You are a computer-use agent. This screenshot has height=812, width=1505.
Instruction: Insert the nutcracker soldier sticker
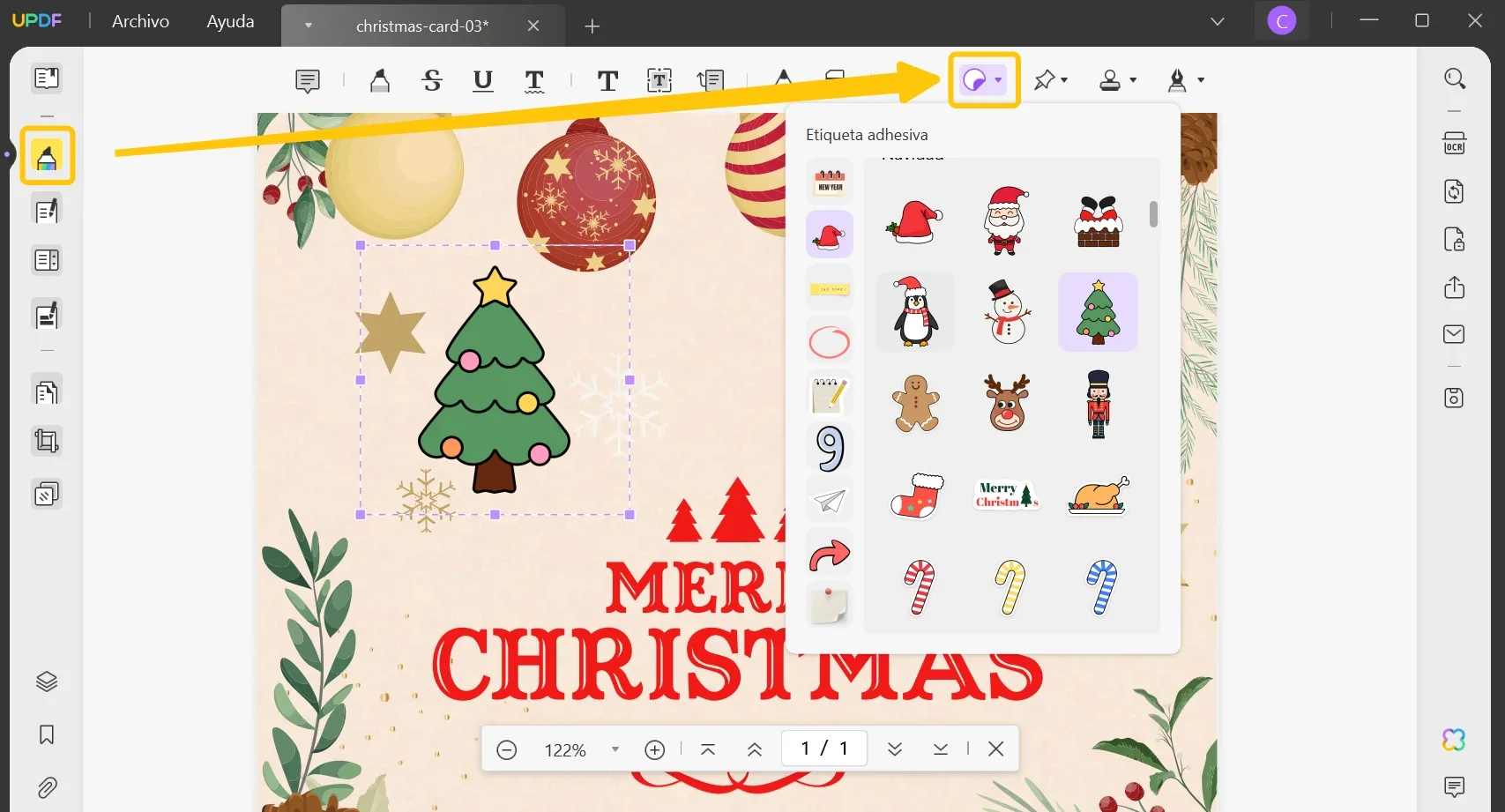(x=1098, y=404)
